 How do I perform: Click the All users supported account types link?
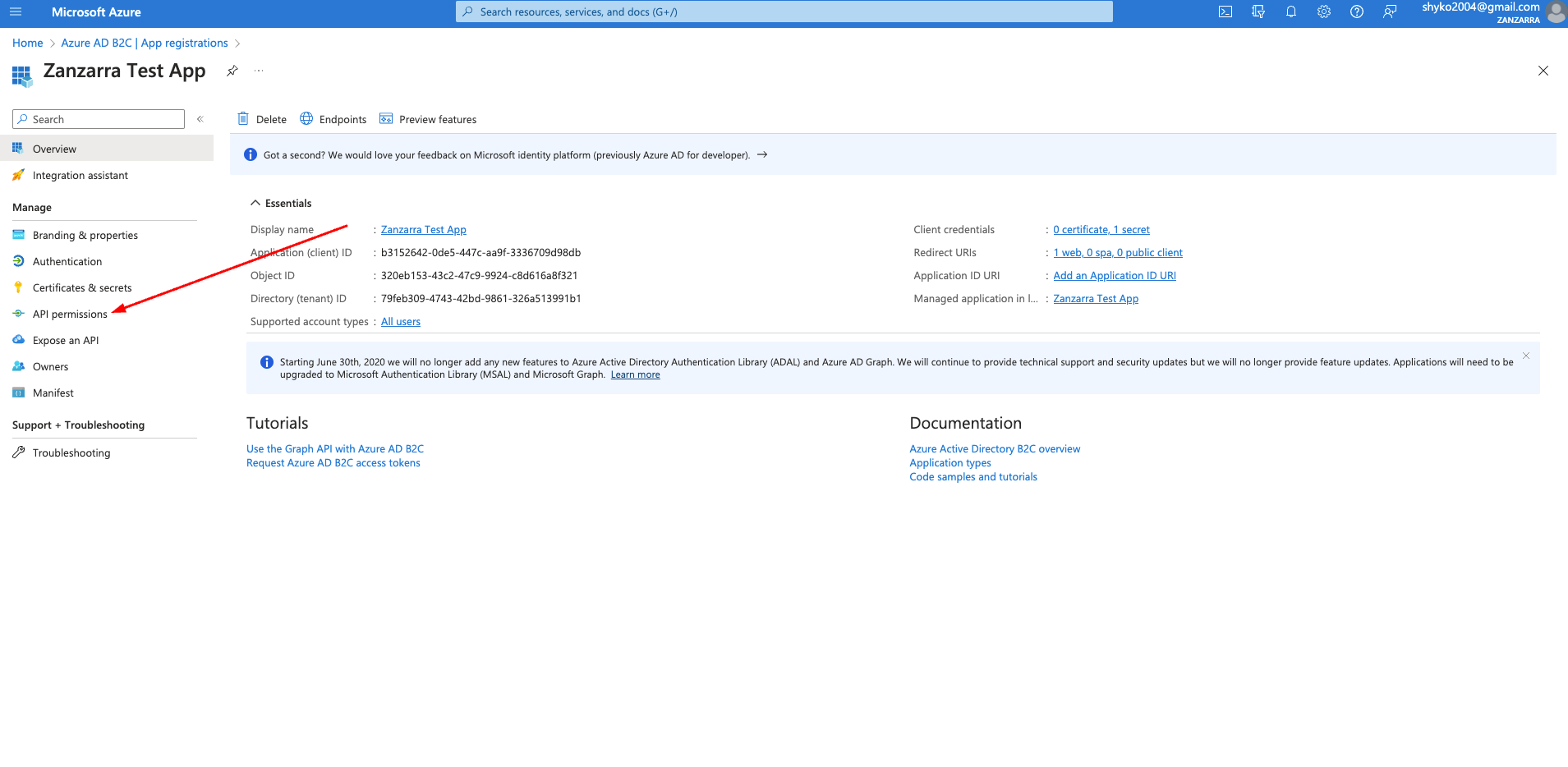click(401, 322)
